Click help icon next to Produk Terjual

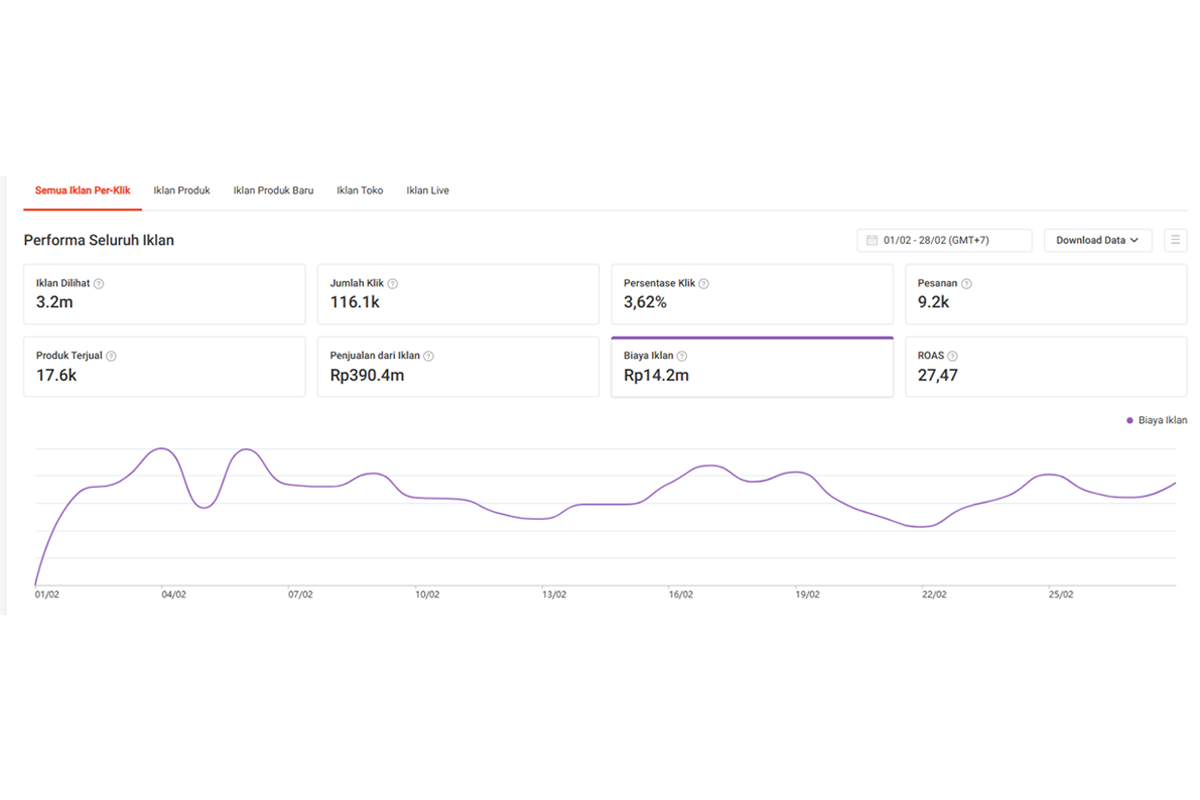[111, 356]
